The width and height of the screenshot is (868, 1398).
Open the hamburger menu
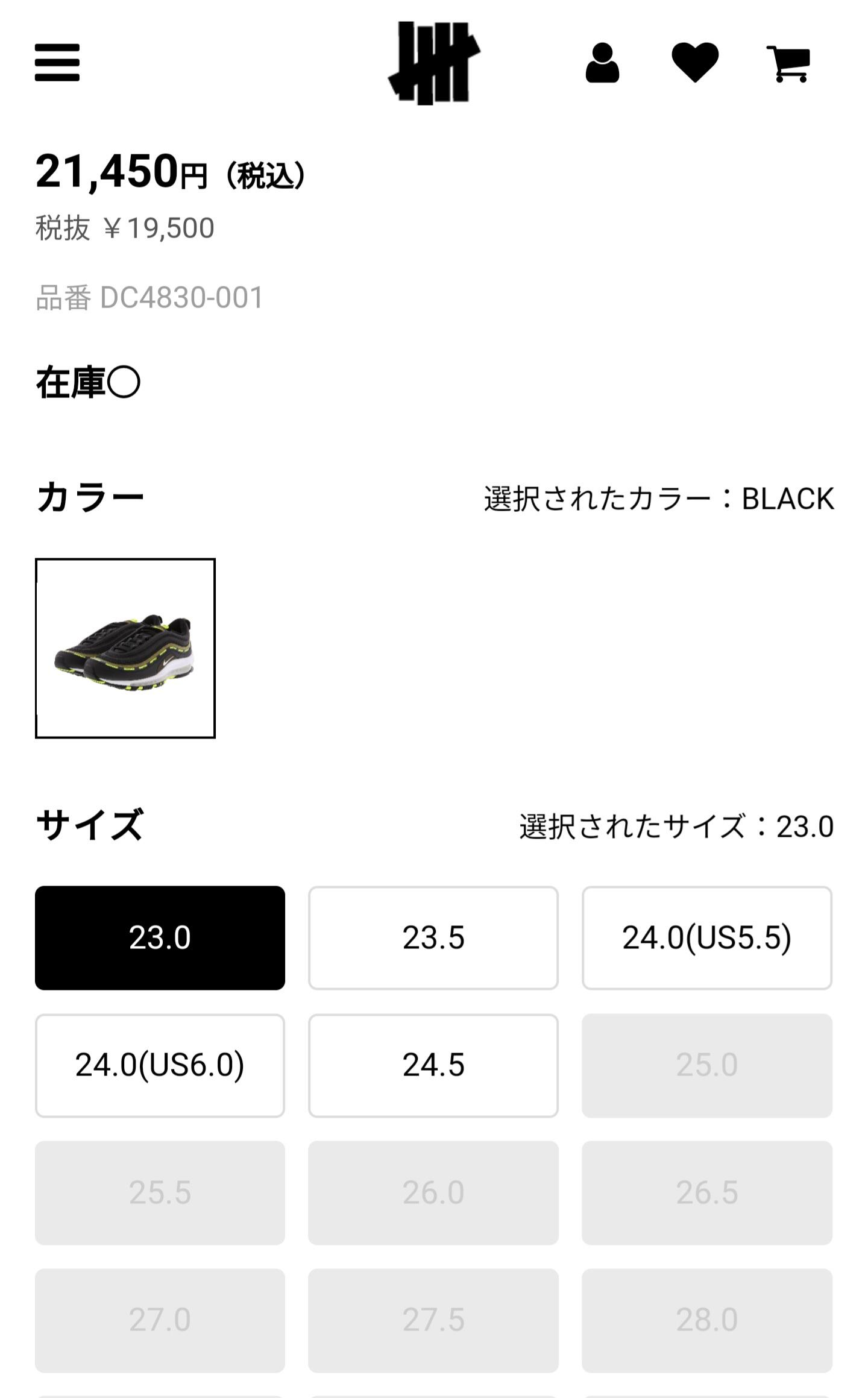tap(57, 62)
